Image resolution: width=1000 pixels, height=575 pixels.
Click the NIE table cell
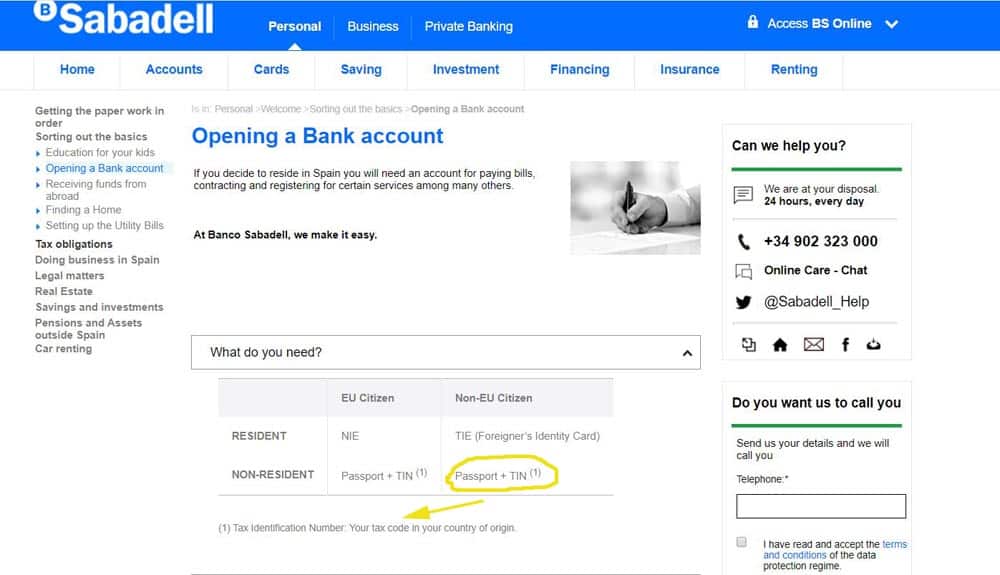(x=349, y=436)
